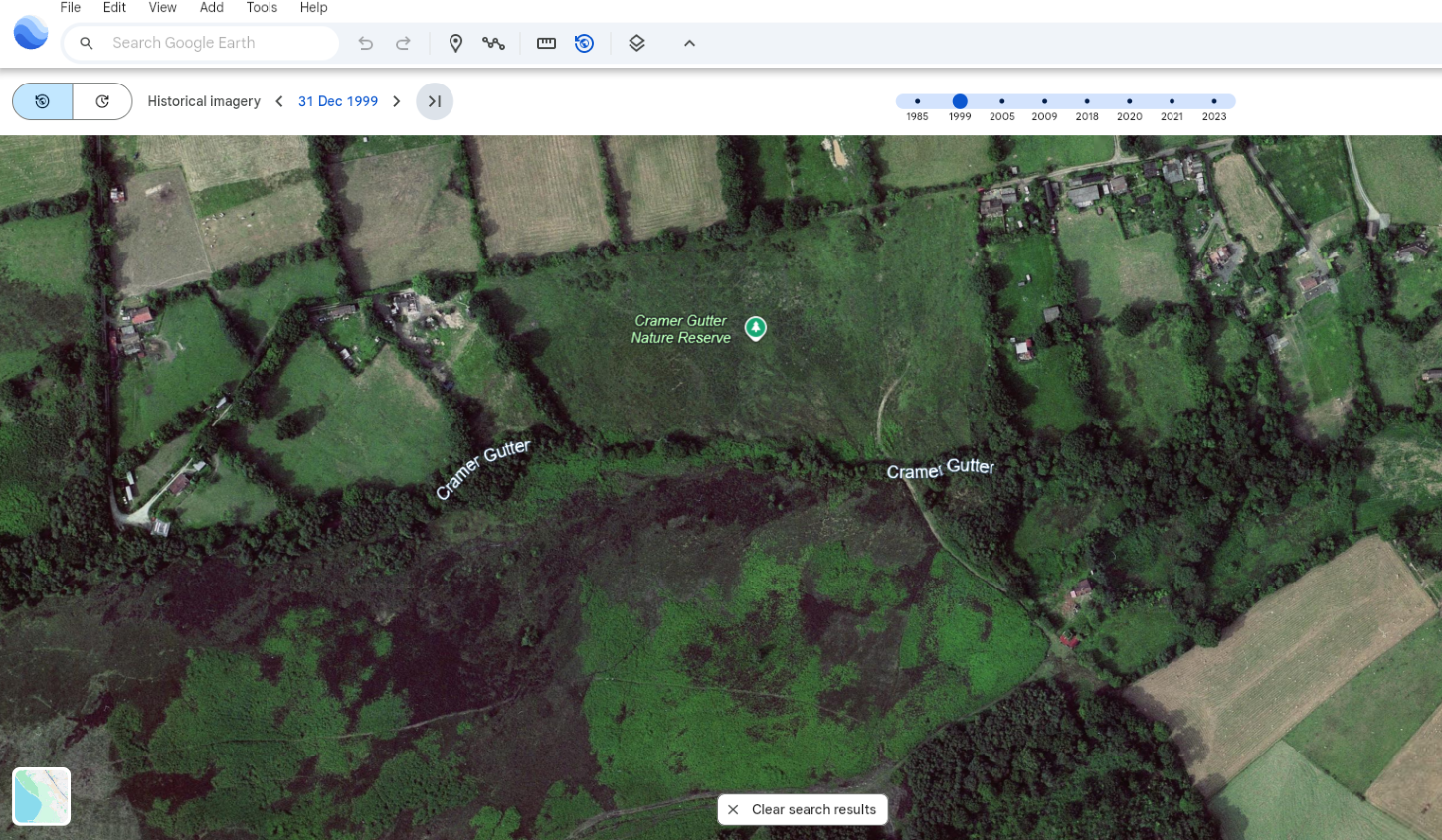
Task: Click the Google Earth logo icon
Action: (x=31, y=33)
